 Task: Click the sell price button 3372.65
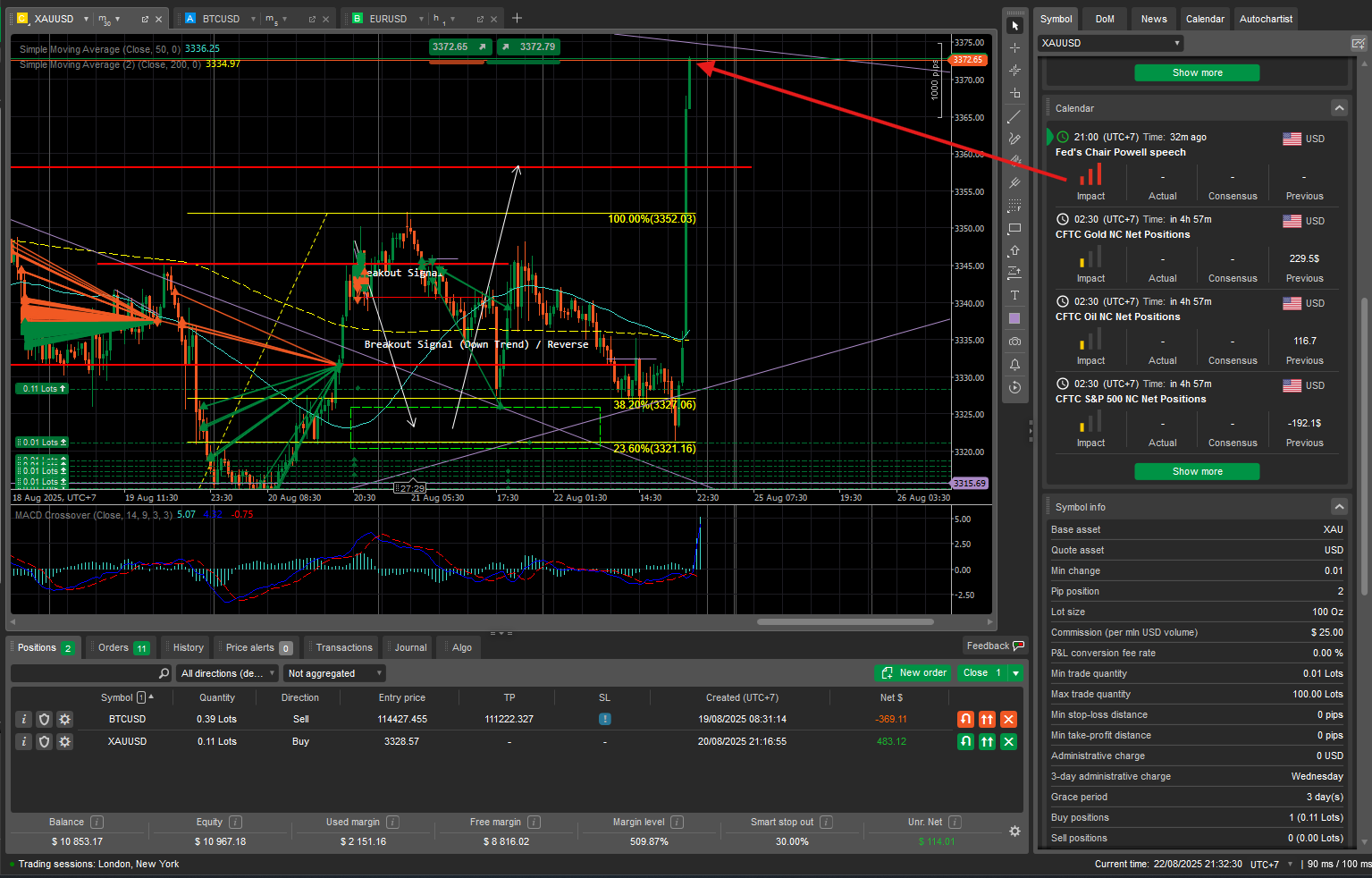pyautogui.click(x=459, y=46)
